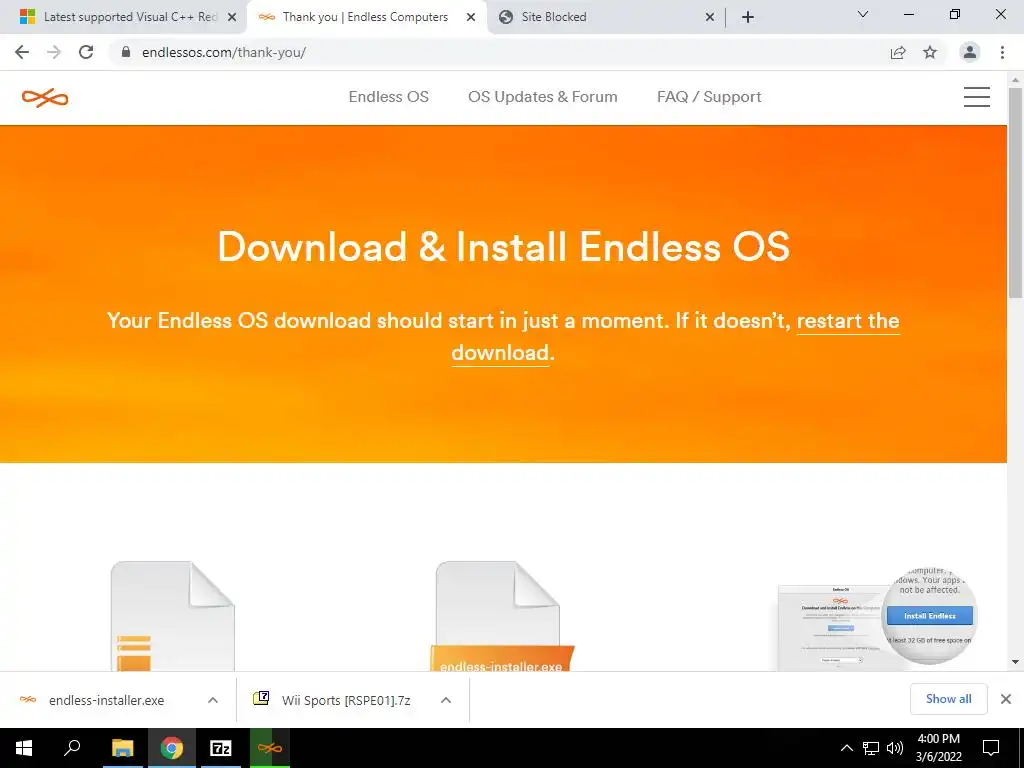Open the hamburger menu on the Endless site
The height and width of the screenshot is (768, 1024).
point(976,97)
